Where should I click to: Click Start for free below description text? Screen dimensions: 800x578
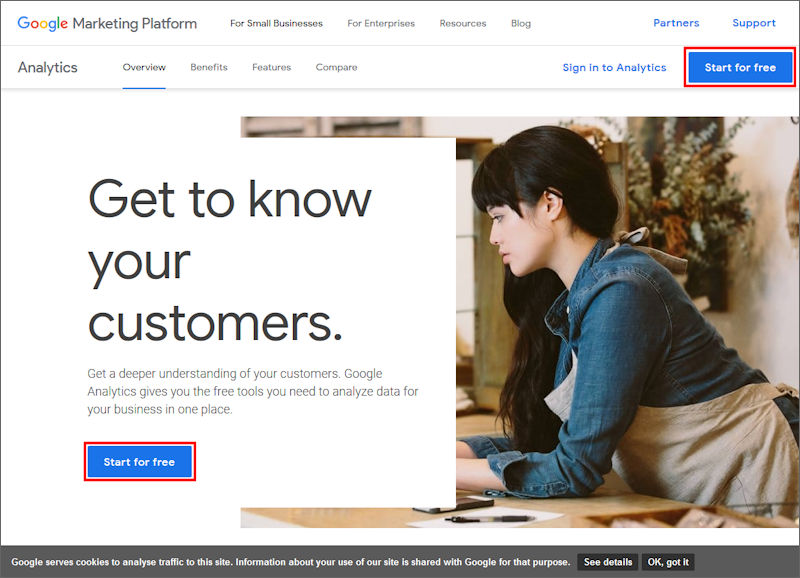click(x=139, y=462)
